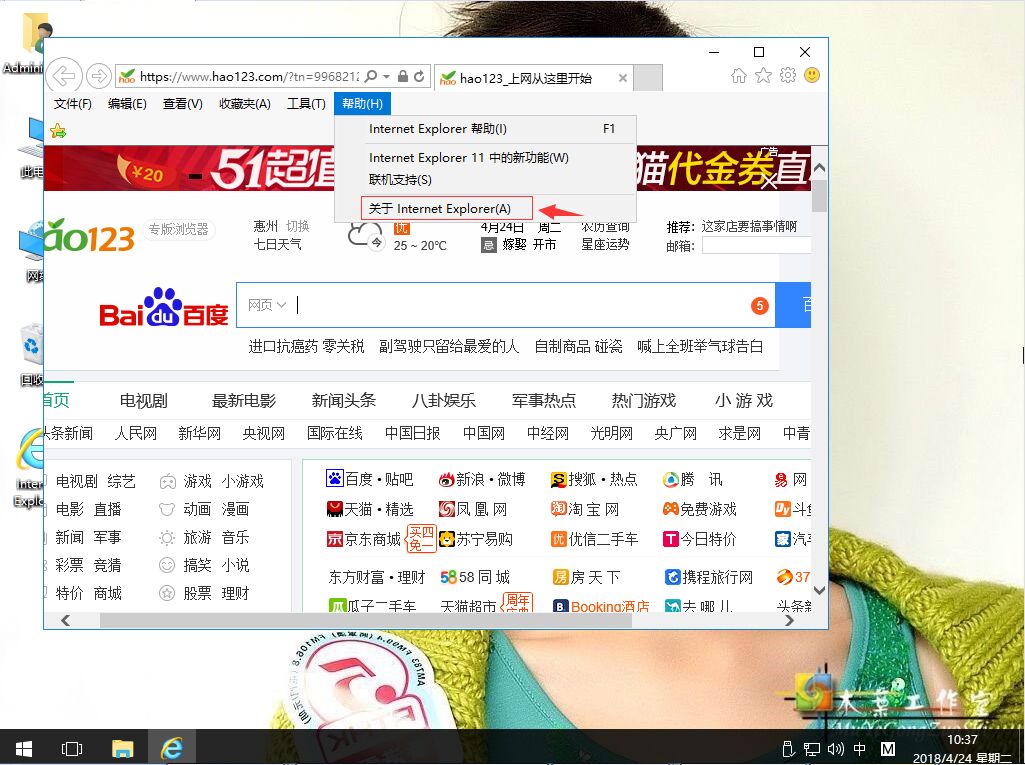Select Internet Explorer 11 中的新功能(W)

click(x=485, y=158)
